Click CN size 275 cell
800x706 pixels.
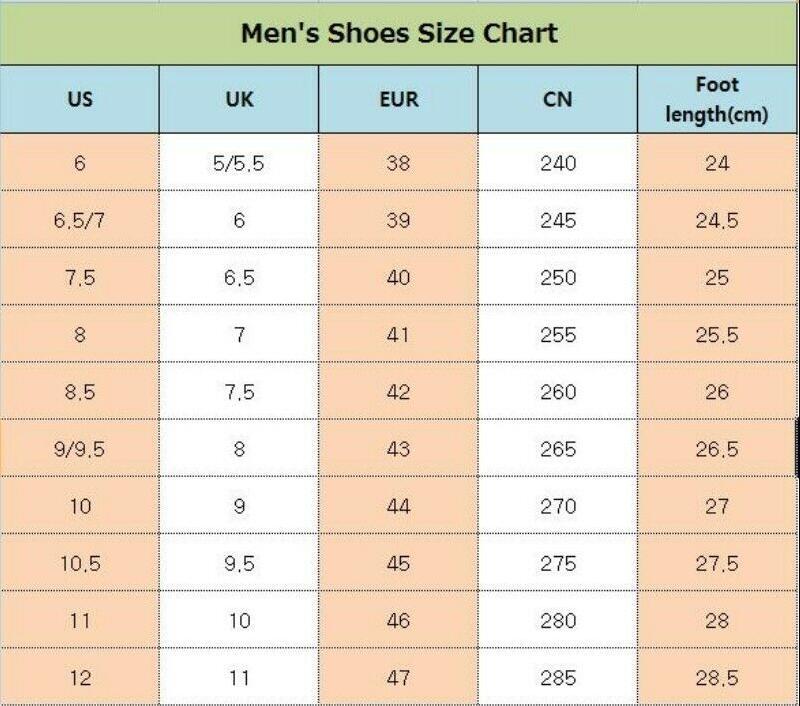tap(558, 563)
